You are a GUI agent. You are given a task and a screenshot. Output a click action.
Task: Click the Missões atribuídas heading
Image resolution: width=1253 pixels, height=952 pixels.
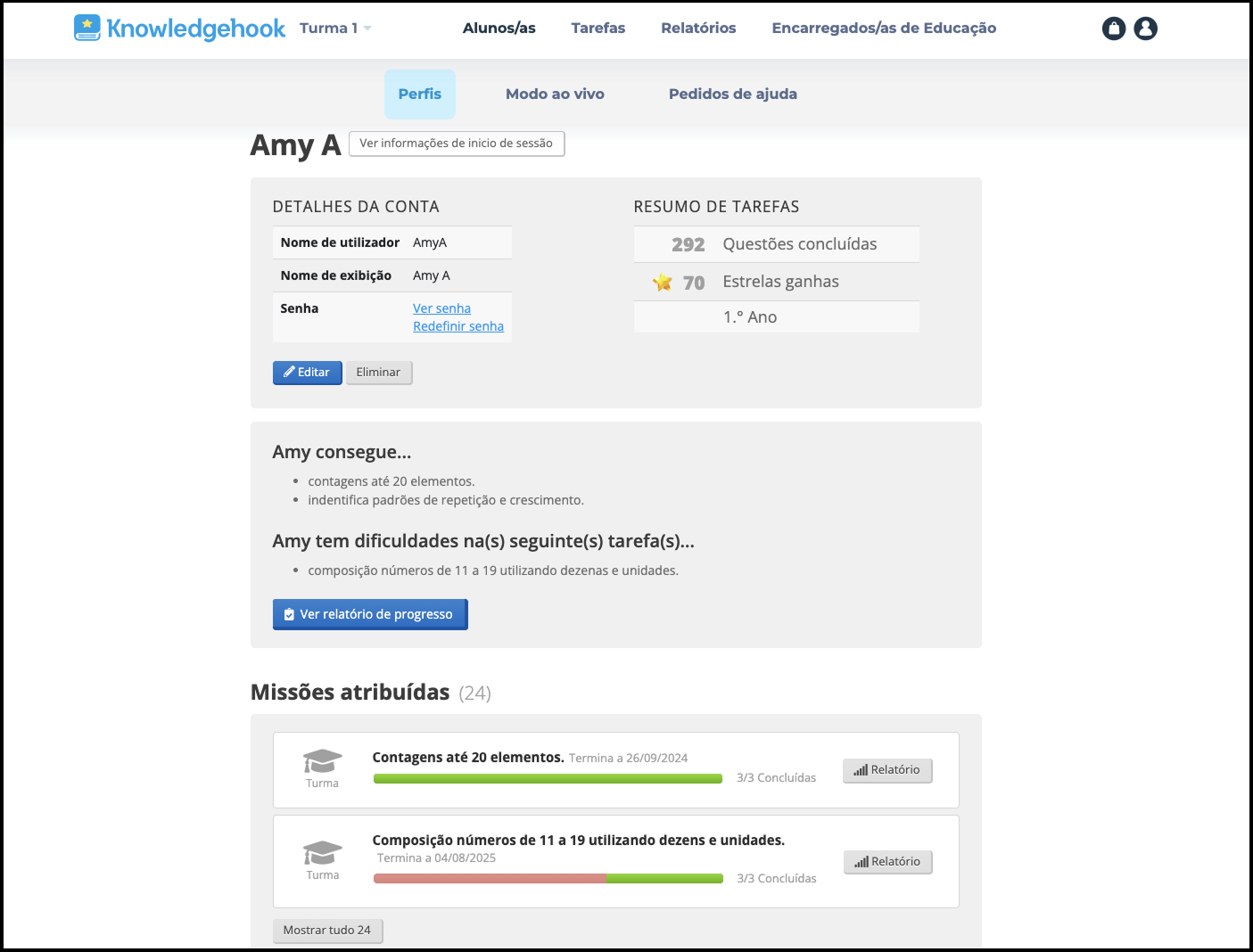coord(350,693)
